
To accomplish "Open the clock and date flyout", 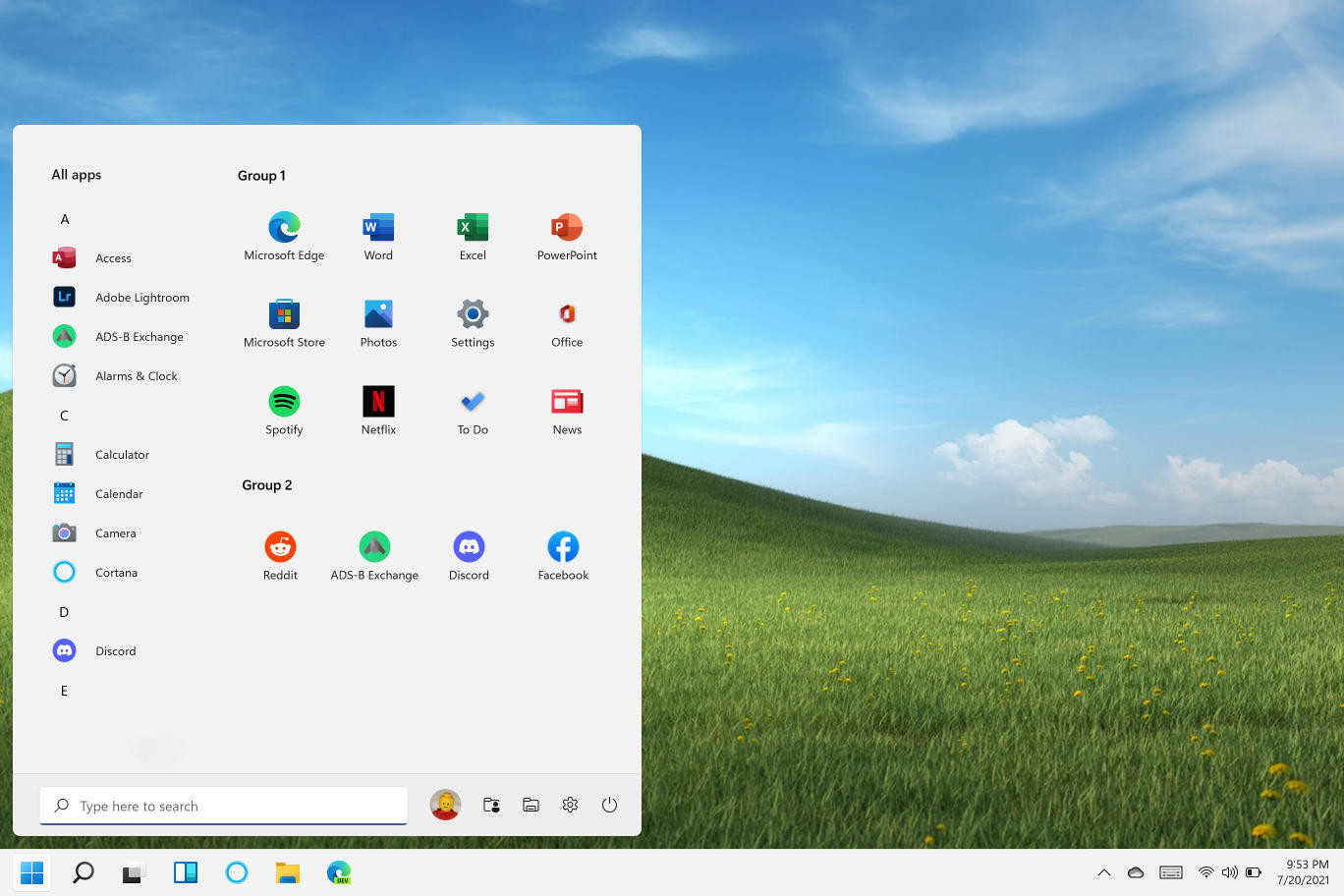I will (x=1305, y=872).
